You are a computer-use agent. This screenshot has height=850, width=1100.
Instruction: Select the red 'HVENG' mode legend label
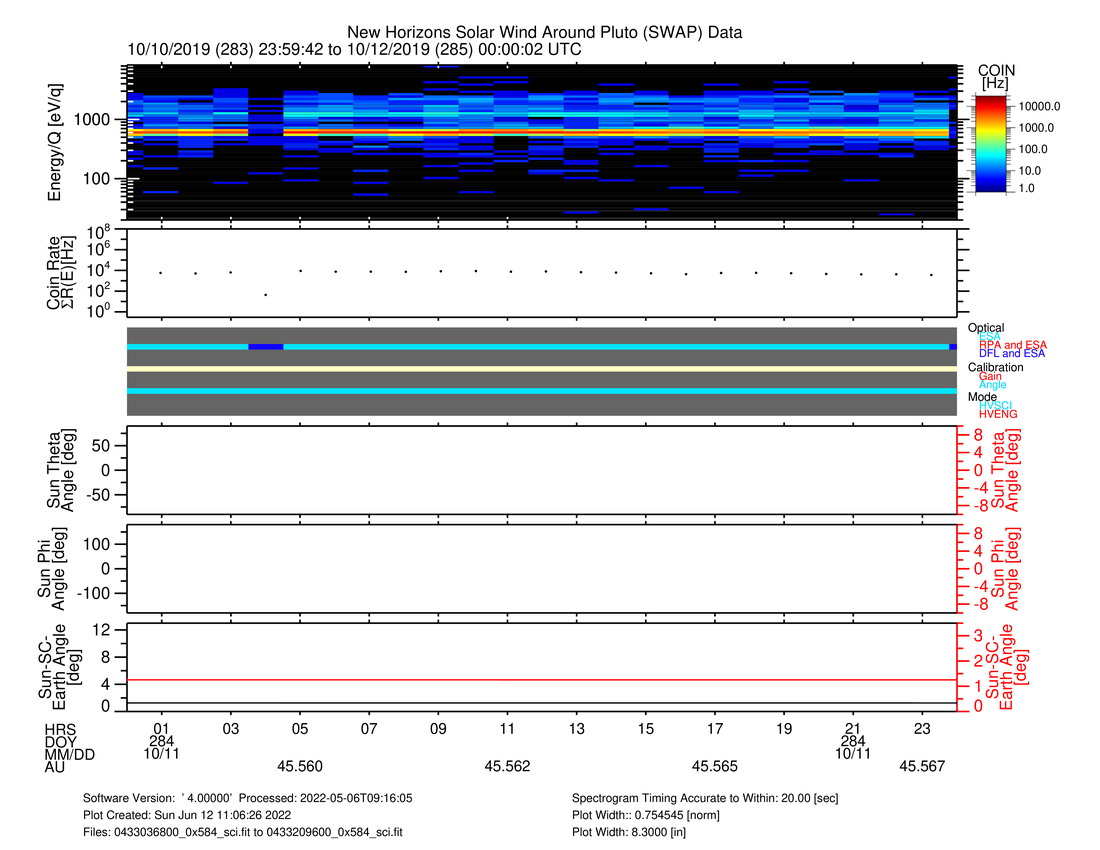coord(998,414)
